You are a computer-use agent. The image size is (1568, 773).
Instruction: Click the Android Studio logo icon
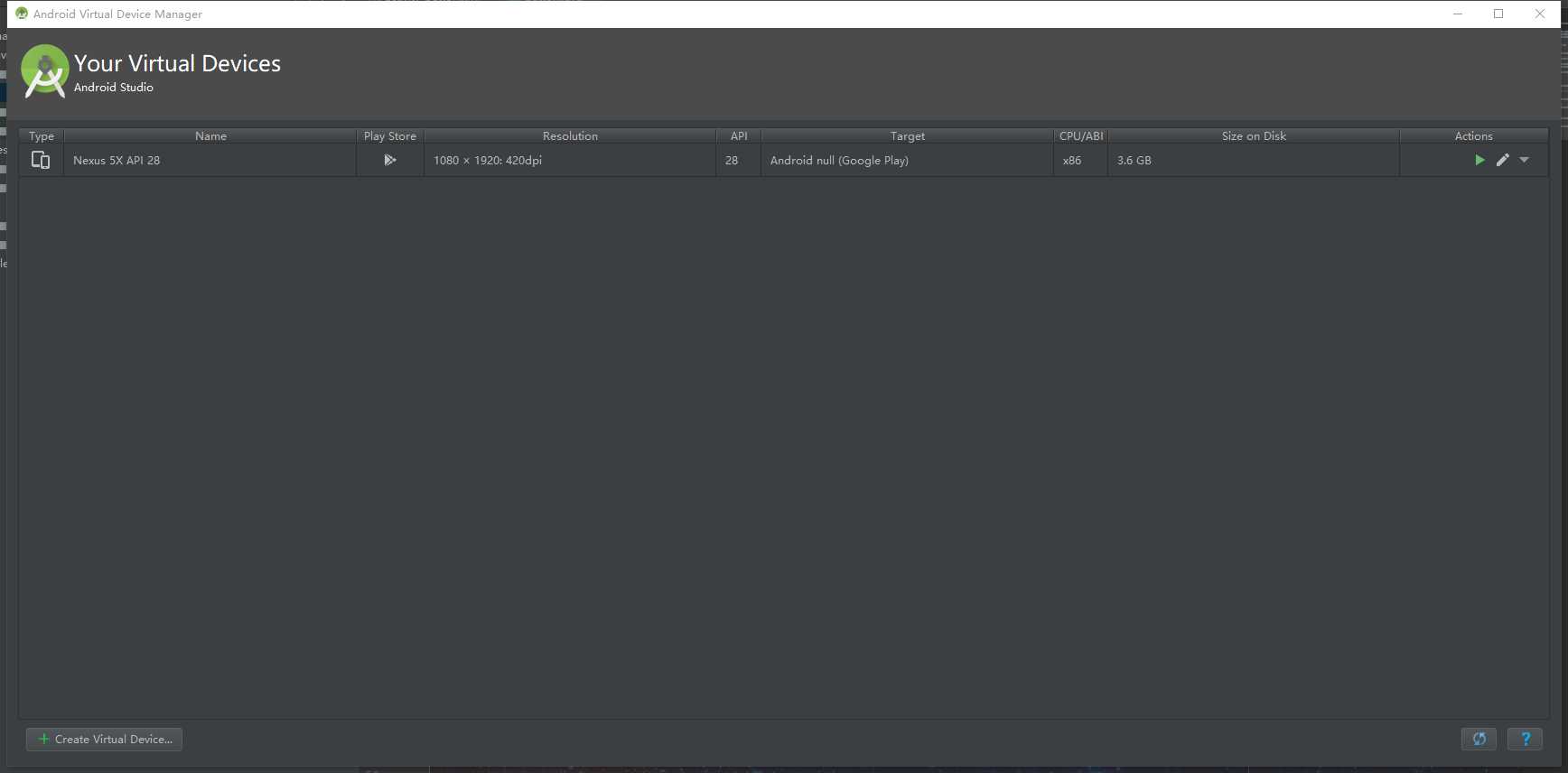click(45, 70)
